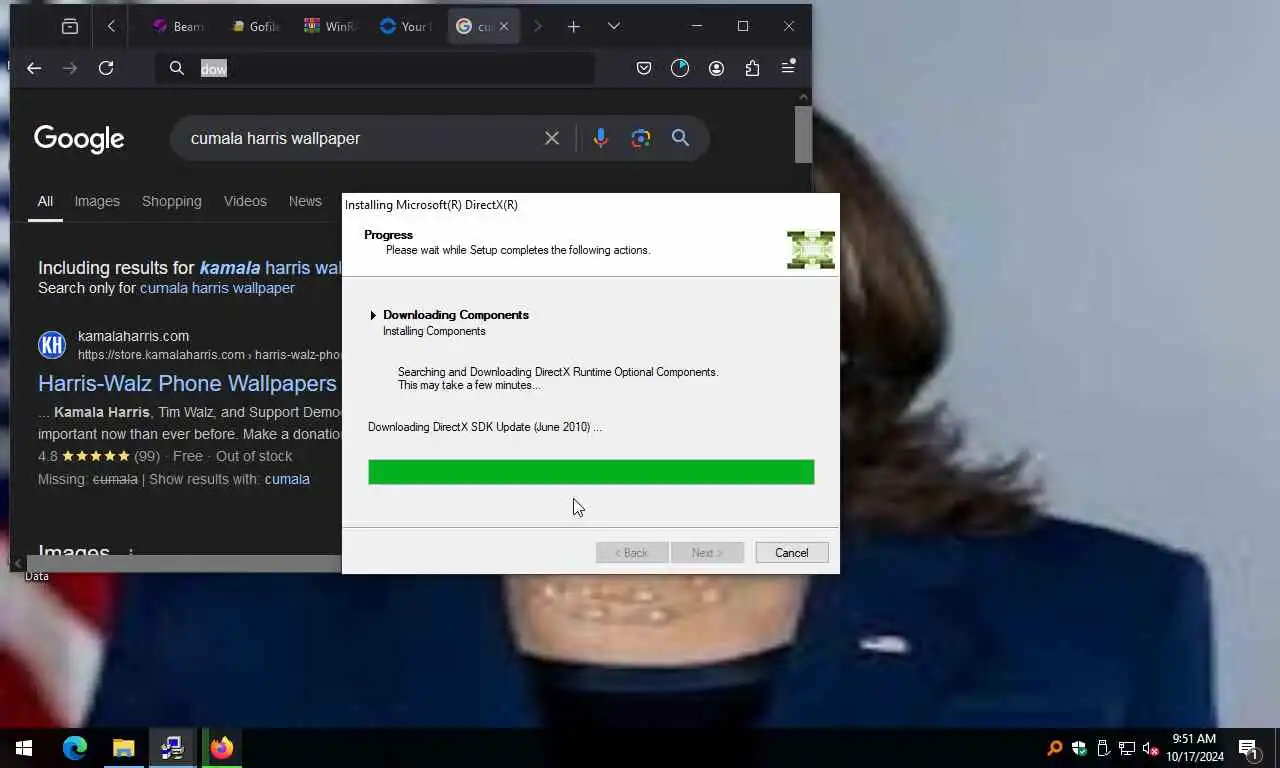Open the notification center
The image size is (1280, 768).
1249,748
